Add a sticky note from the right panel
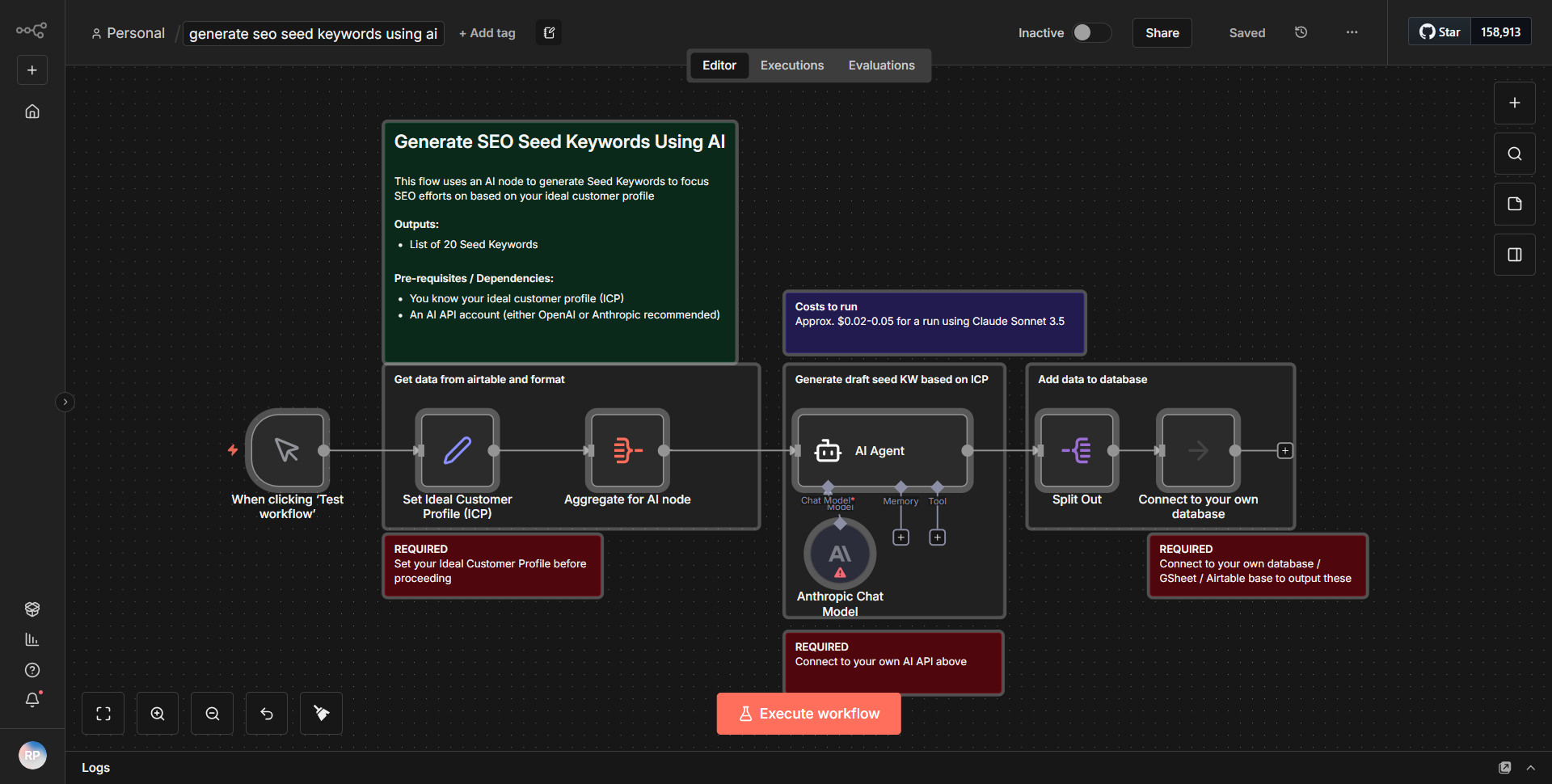The height and width of the screenshot is (784, 1552). pos(1514,204)
